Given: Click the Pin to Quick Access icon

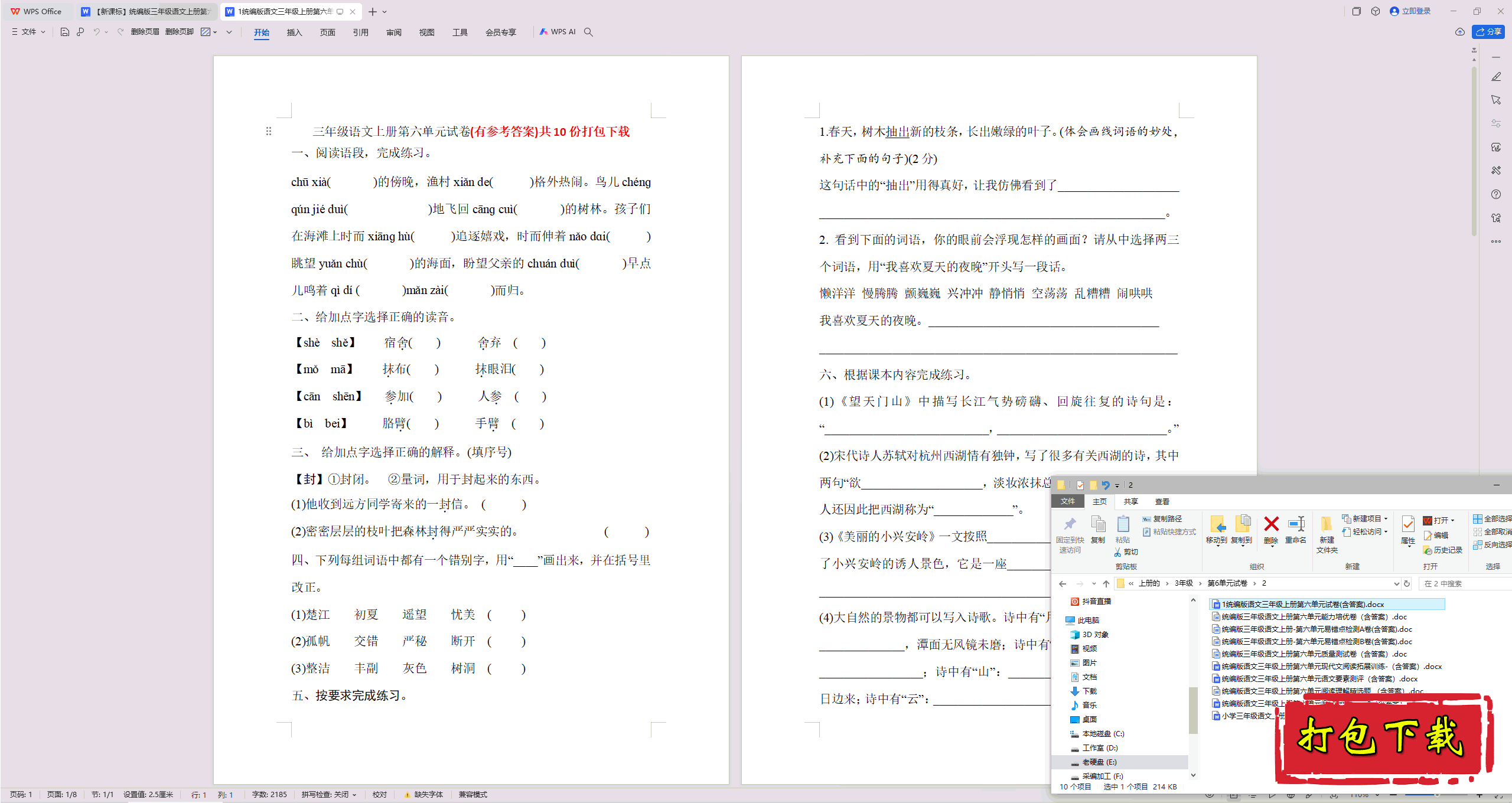Looking at the screenshot, I should pos(1070,524).
